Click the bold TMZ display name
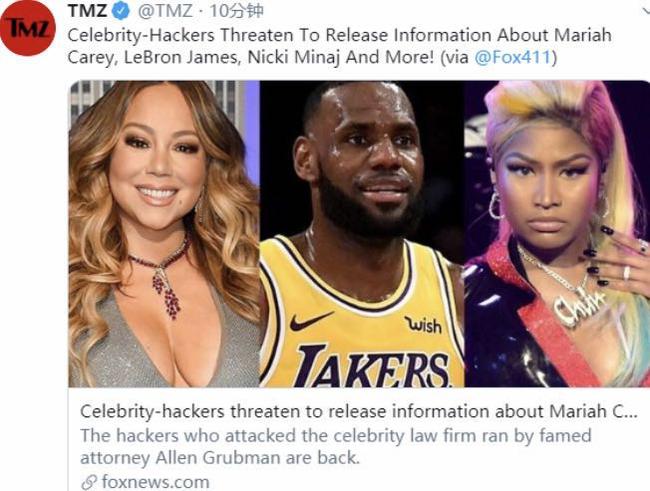This screenshot has height=491, width=650. coord(87,11)
